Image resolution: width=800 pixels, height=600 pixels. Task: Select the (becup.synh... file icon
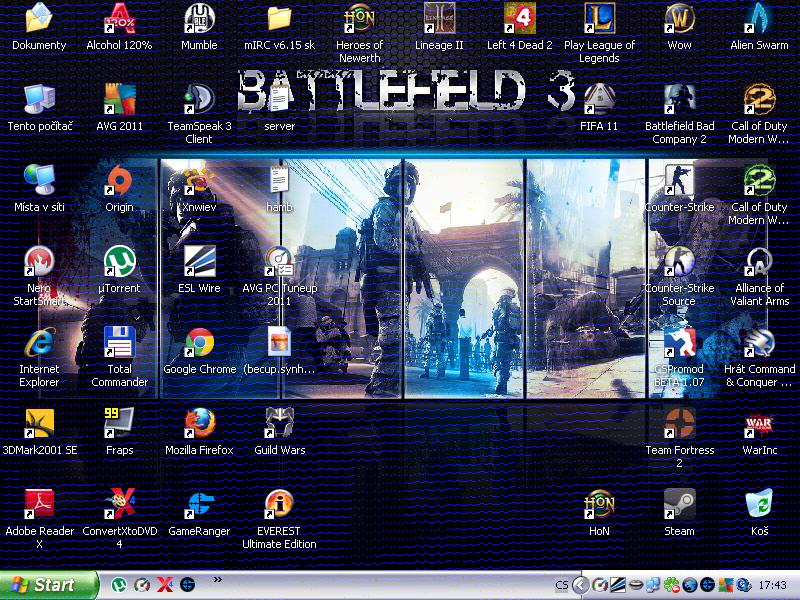pyautogui.click(x=279, y=342)
